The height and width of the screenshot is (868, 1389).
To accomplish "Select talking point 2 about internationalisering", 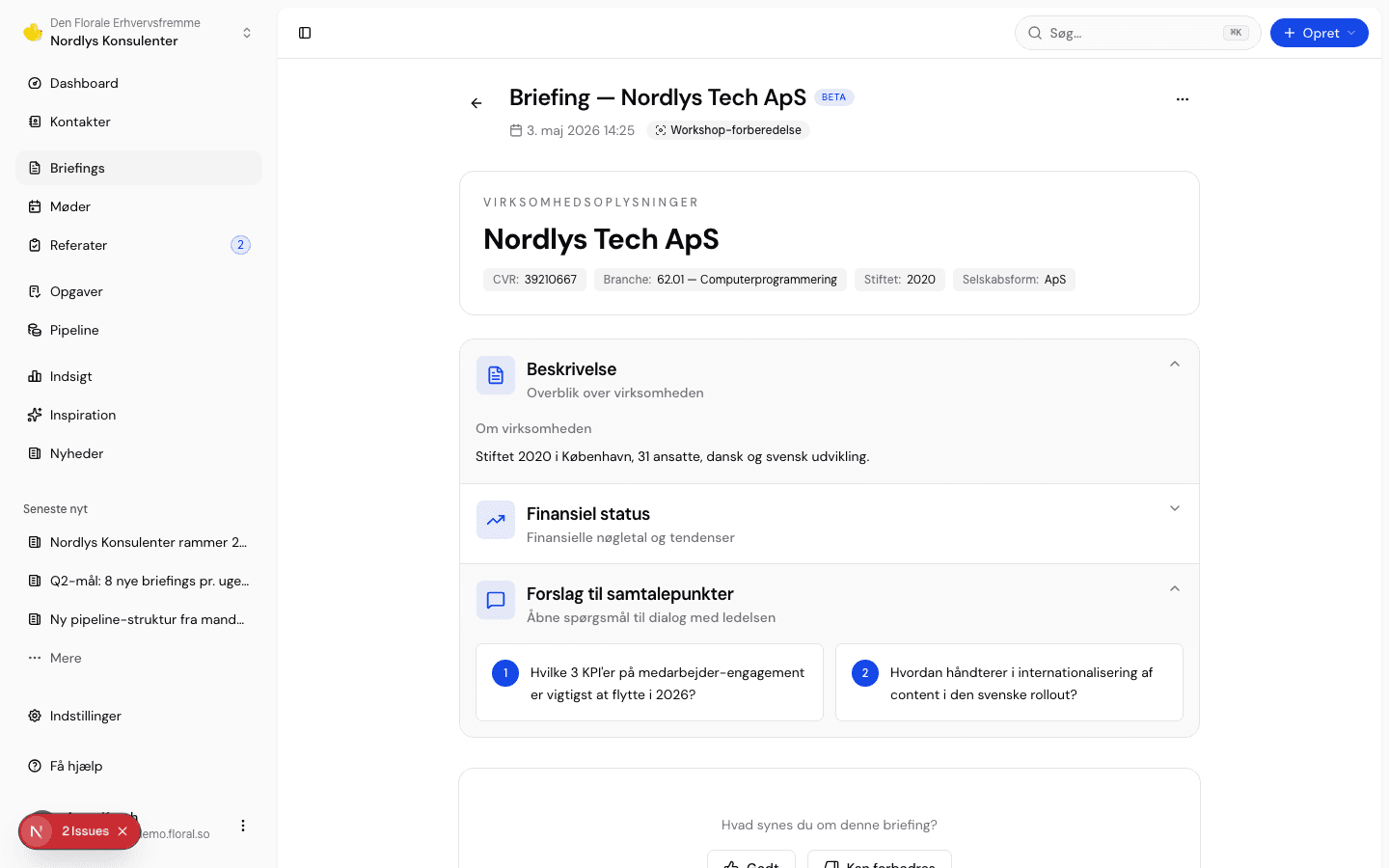I will (x=1009, y=683).
